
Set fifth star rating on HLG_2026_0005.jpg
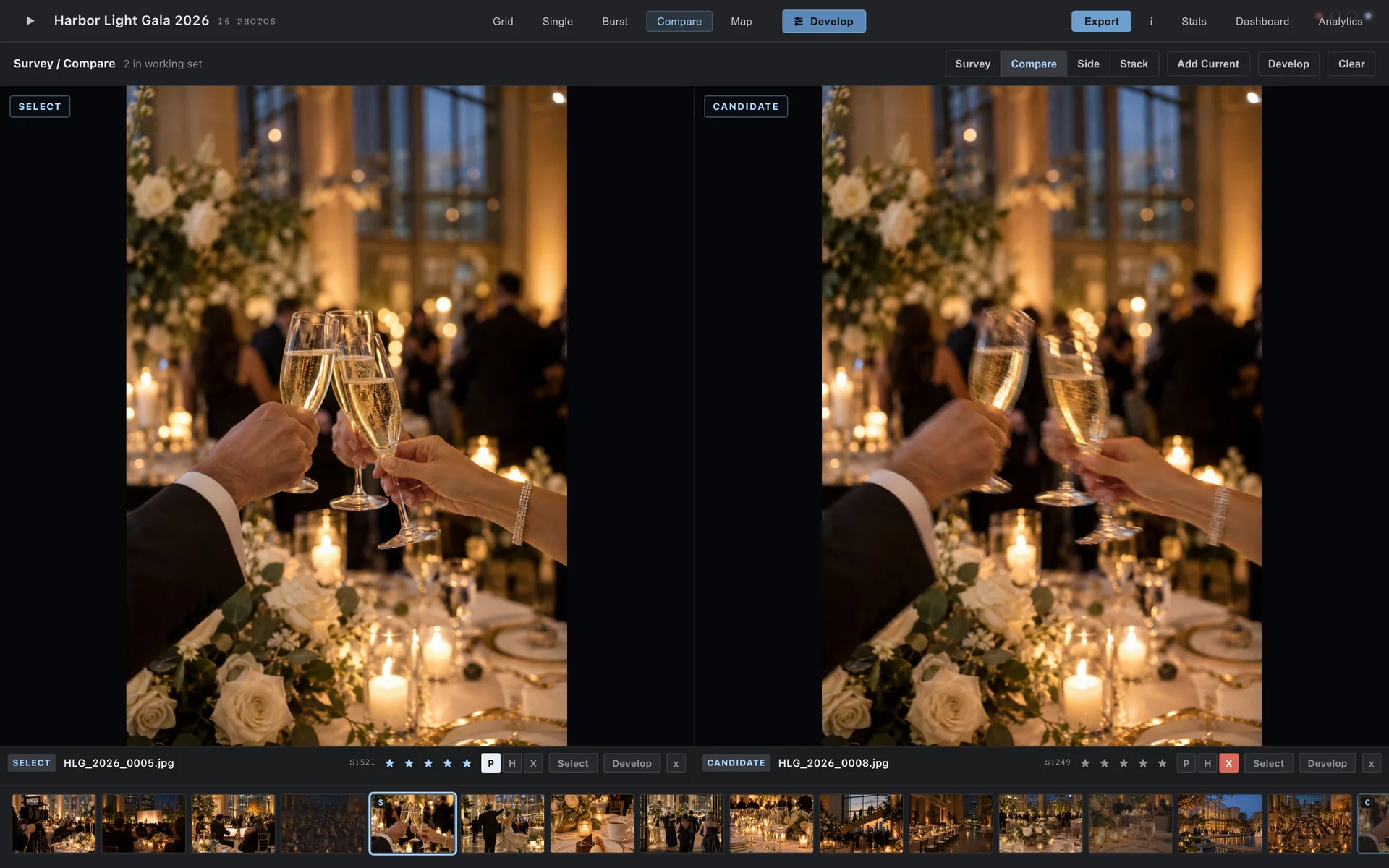[x=467, y=763]
